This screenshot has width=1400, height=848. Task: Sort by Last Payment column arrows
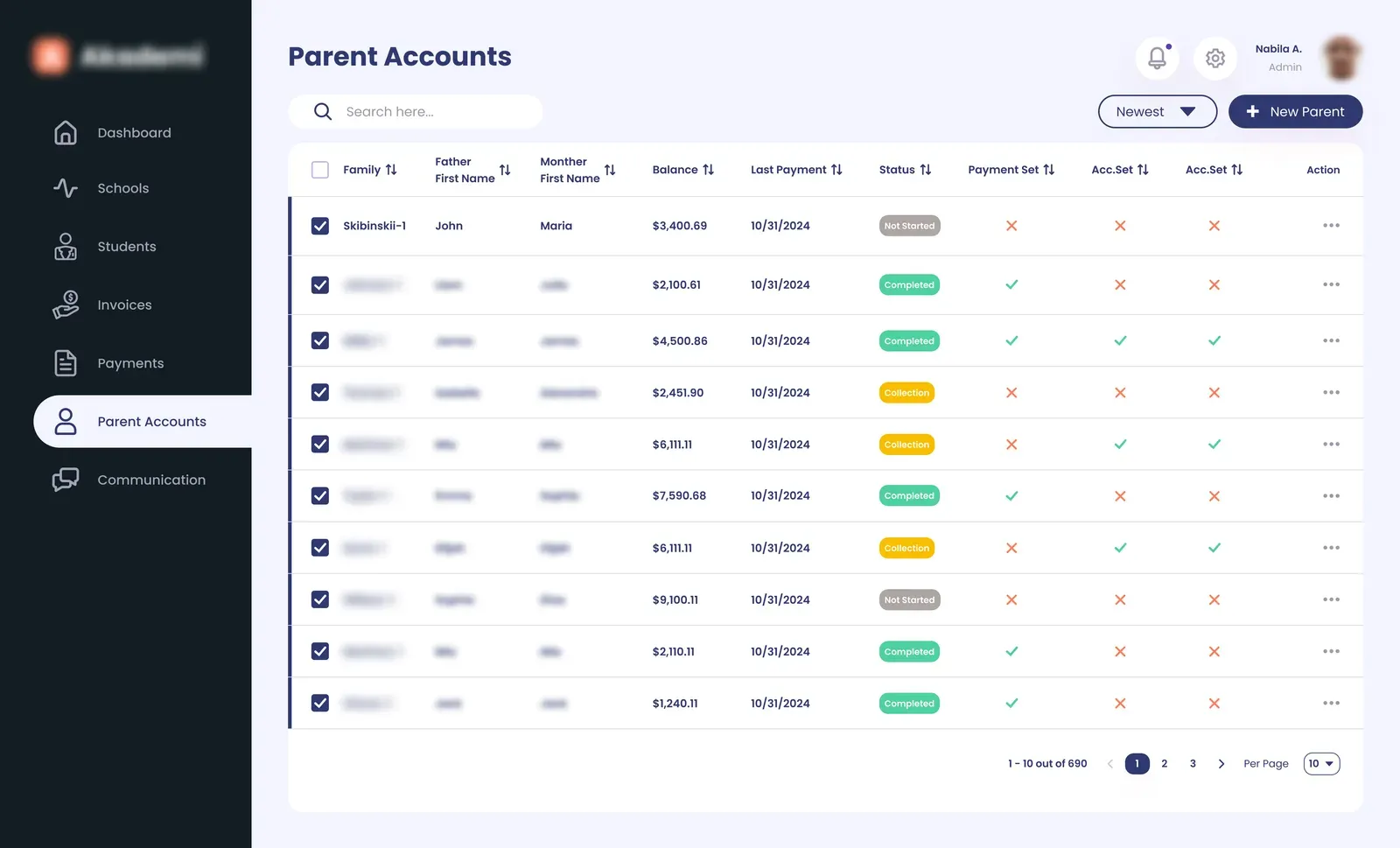coord(836,170)
